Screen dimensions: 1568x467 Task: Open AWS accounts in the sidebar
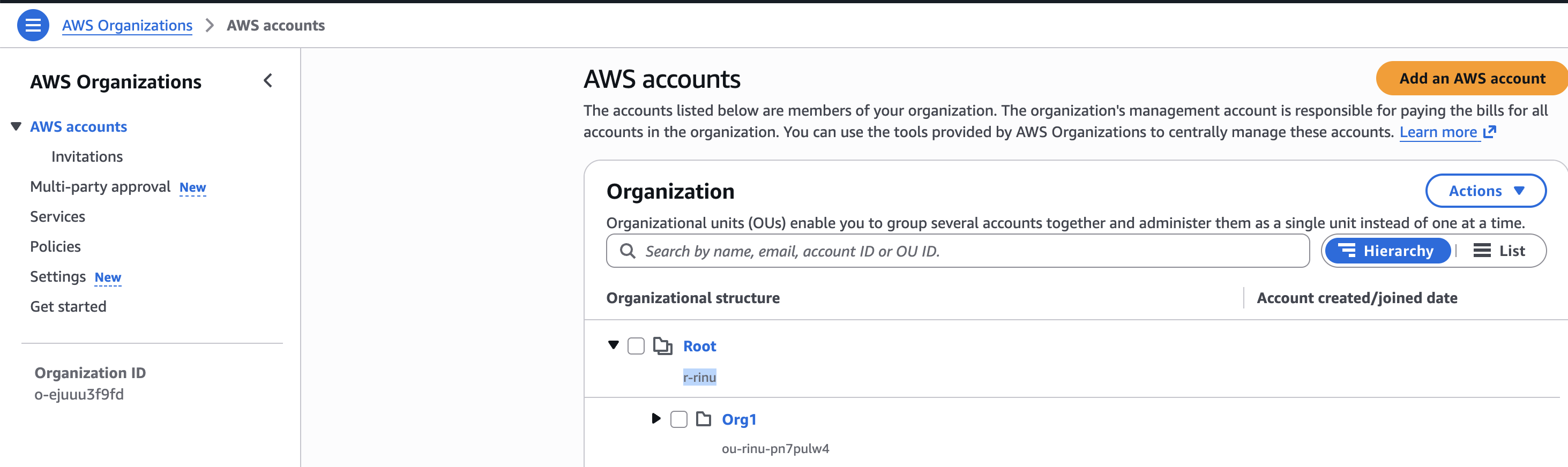point(79,126)
